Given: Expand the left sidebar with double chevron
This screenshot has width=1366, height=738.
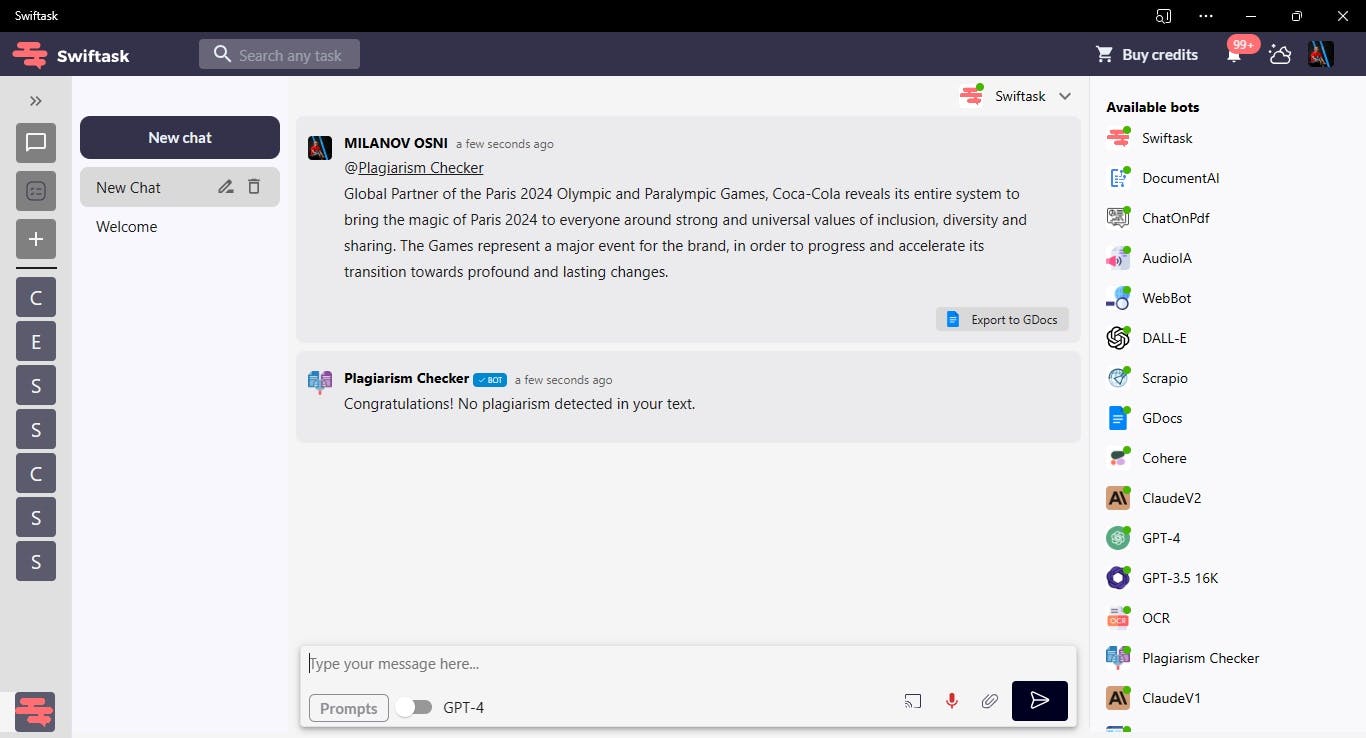Looking at the screenshot, I should coord(36,100).
